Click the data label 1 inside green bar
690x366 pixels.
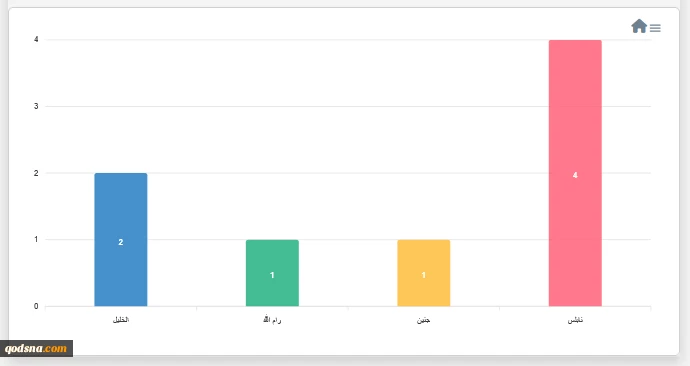[x=272, y=275]
